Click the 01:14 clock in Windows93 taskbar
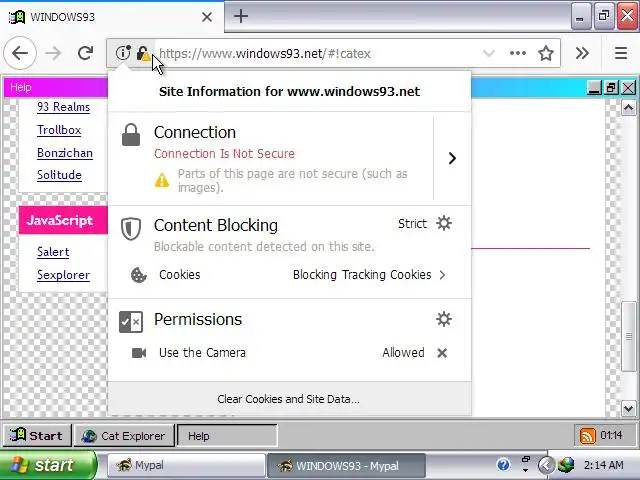 tap(611, 435)
